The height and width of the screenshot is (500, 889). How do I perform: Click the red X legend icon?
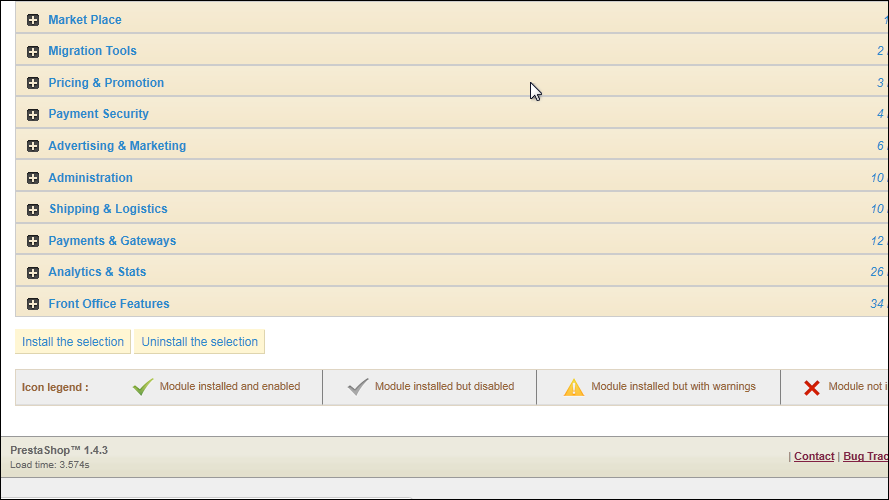point(812,387)
